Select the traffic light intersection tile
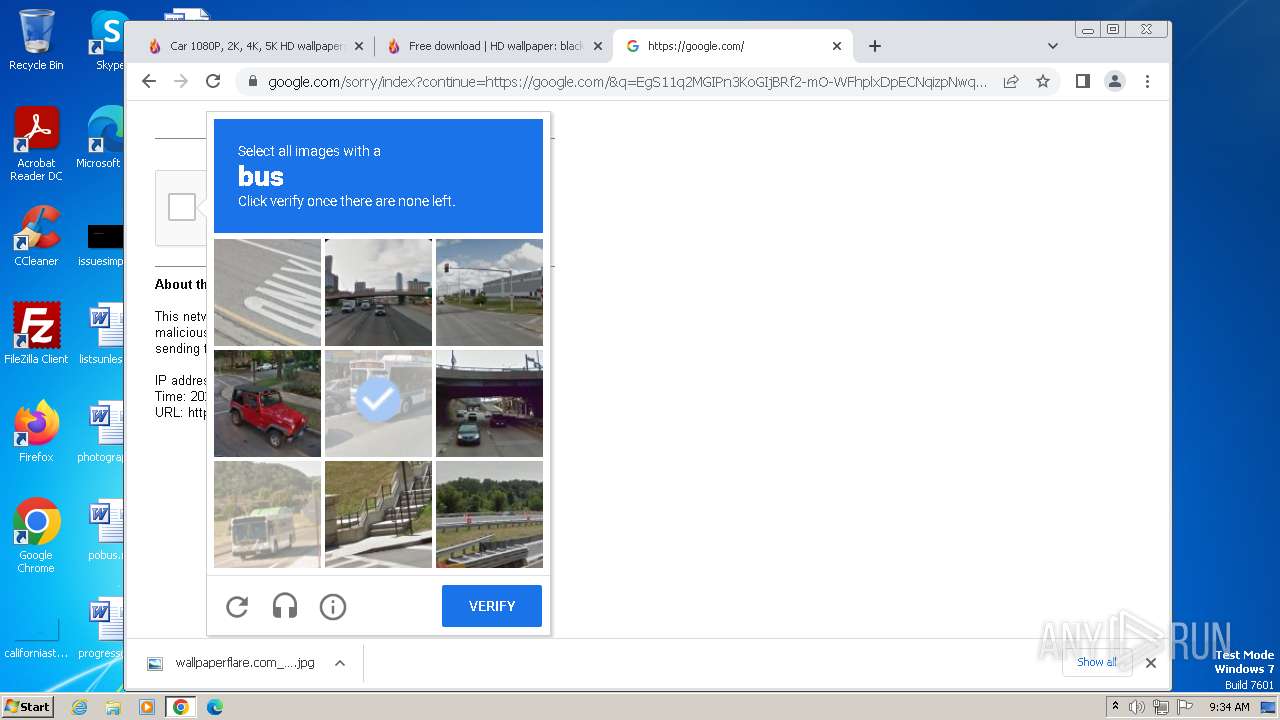Screen dimensions: 1280x720 (x=489, y=292)
